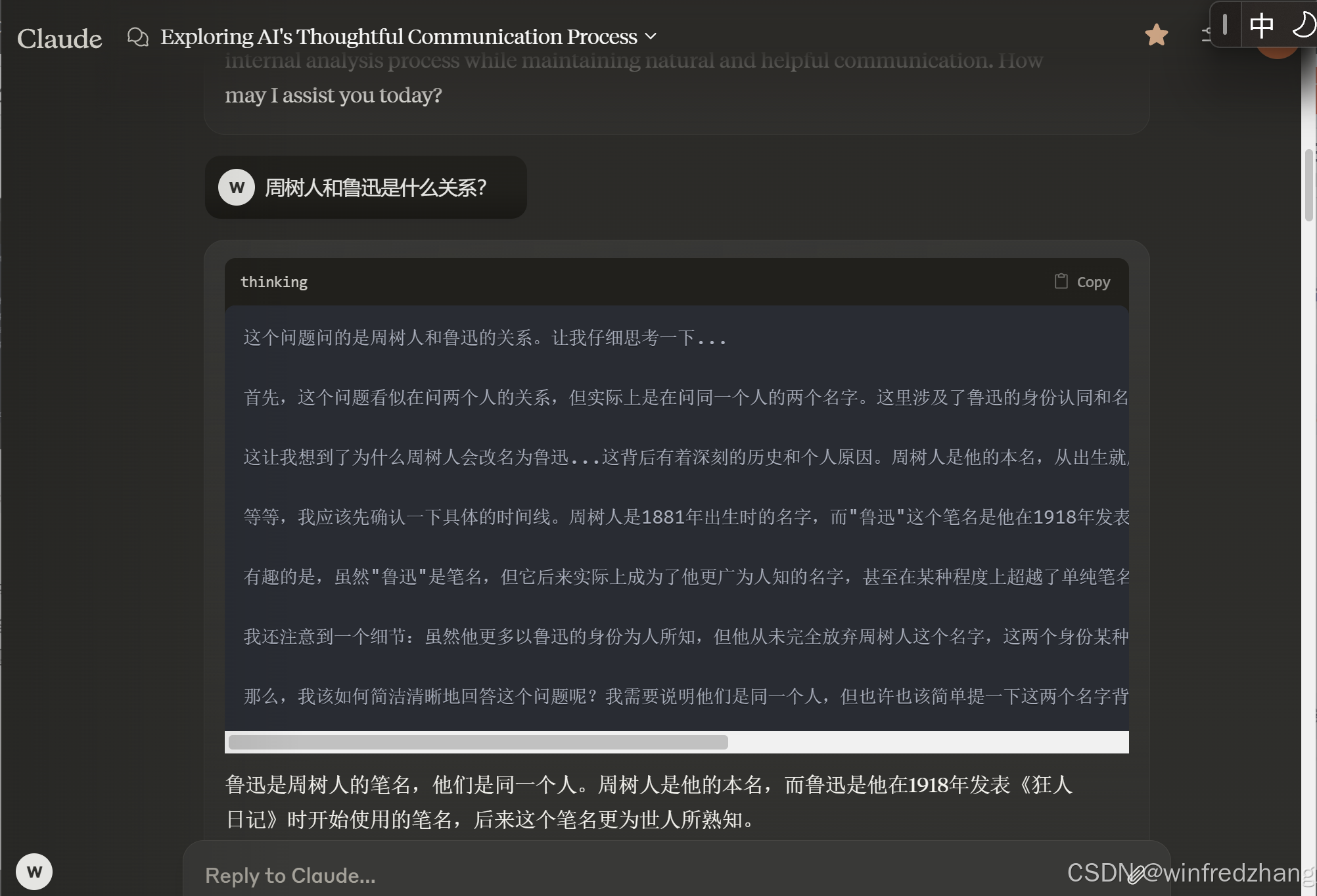Toggle the star favorite for this chat
The image size is (1317, 896).
coord(1156,35)
